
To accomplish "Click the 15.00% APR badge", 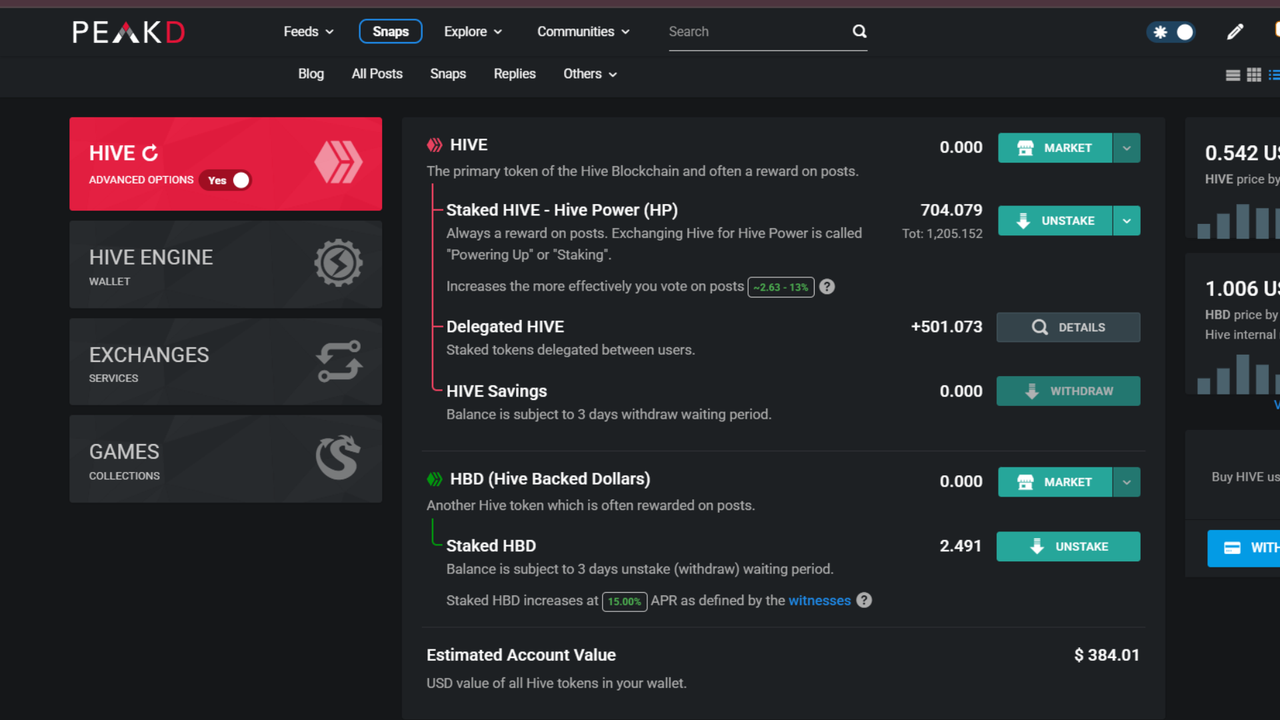I will 624,601.
